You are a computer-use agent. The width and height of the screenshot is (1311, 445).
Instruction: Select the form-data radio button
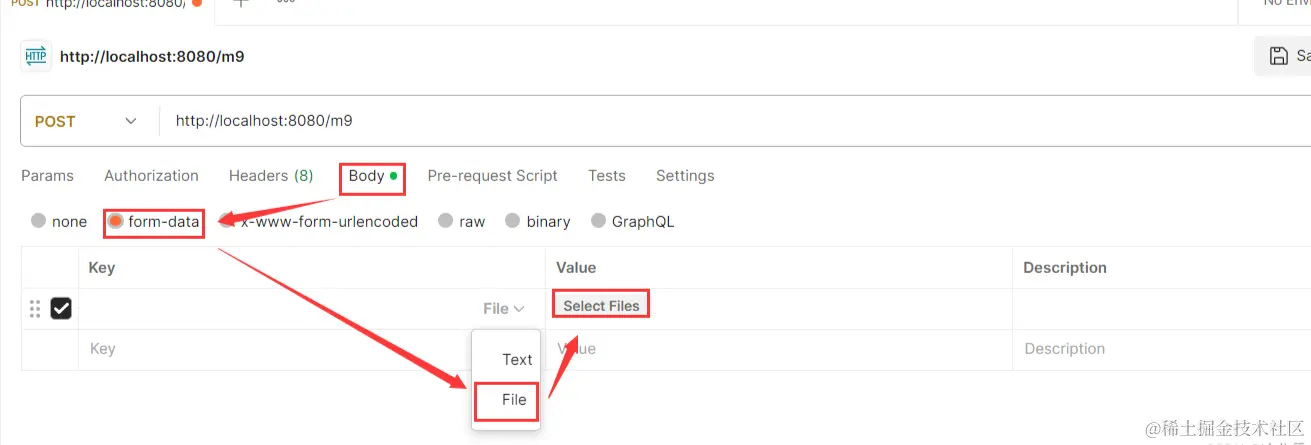pos(116,221)
